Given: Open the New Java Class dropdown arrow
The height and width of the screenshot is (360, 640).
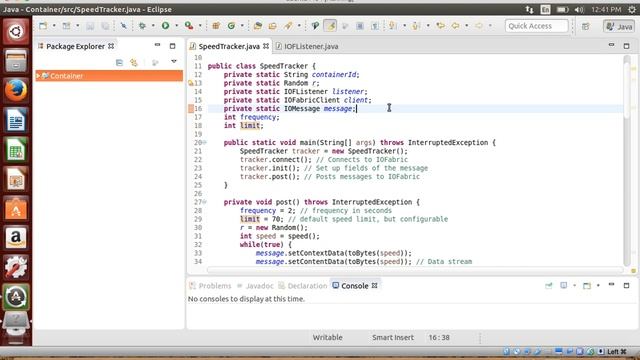Looking at the screenshot, I should [x=242, y=26].
